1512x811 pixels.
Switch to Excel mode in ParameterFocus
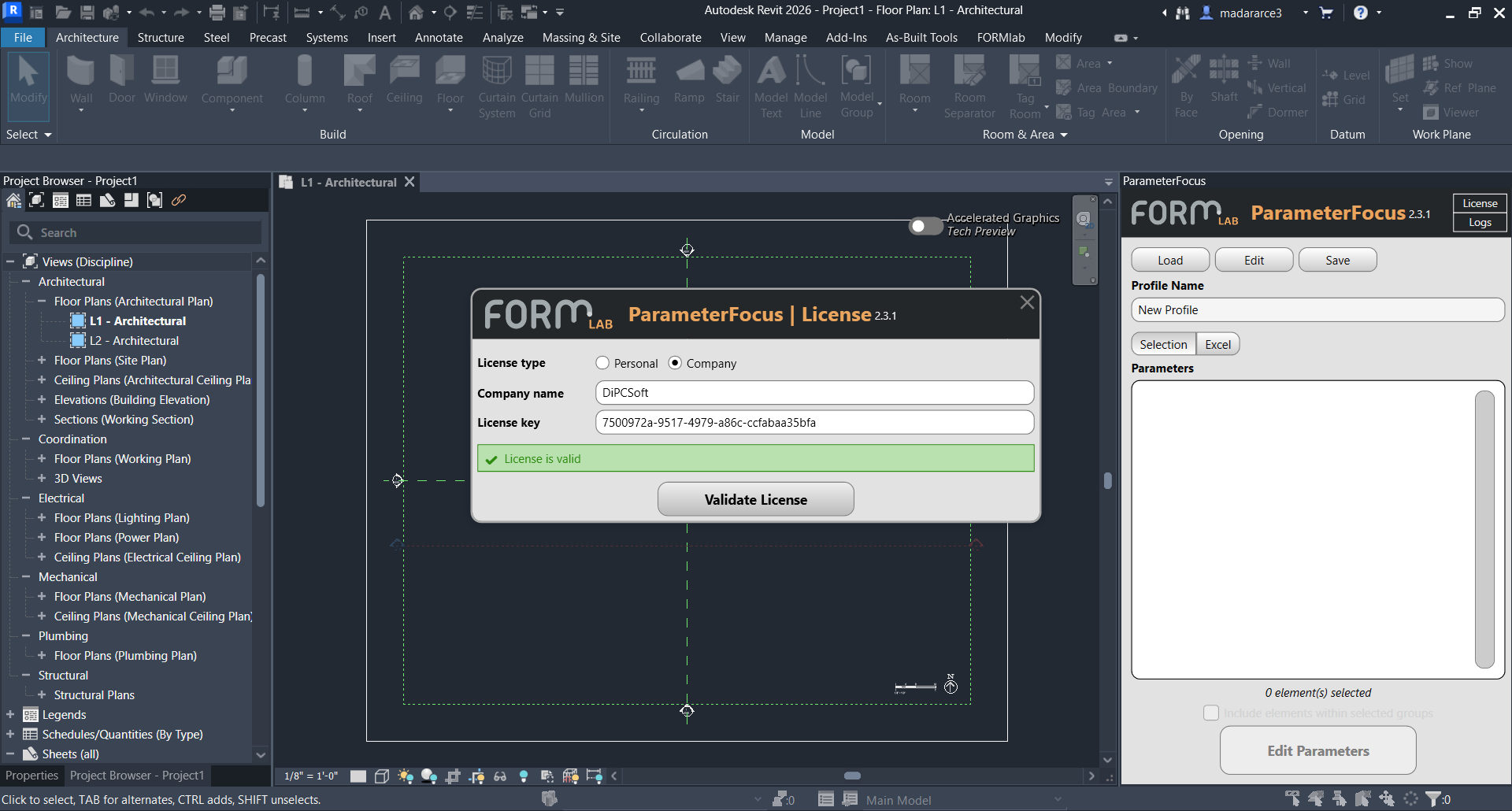coord(1217,344)
